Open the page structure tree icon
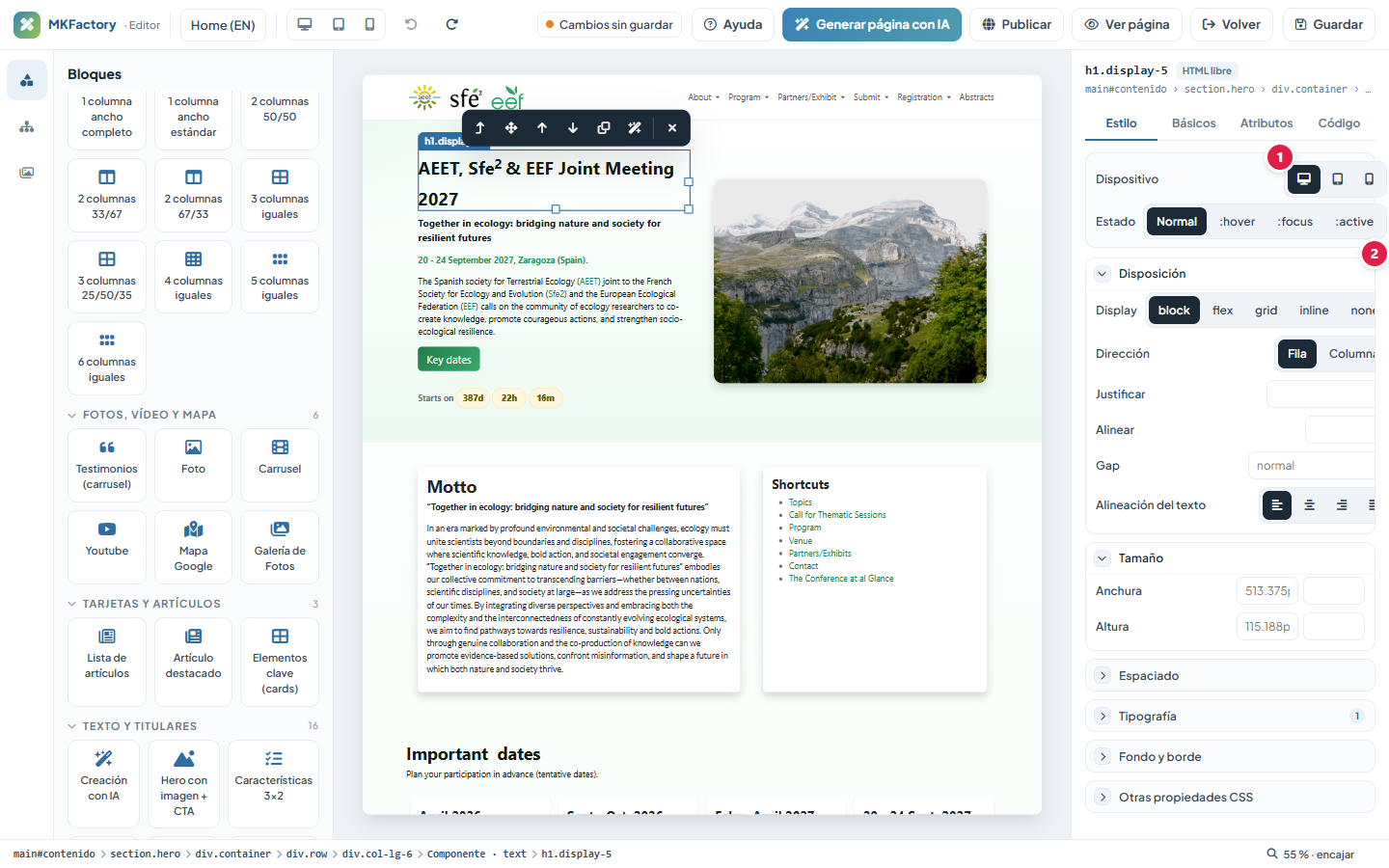This screenshot has width=1389, height=868. click(x=27, y=126)
